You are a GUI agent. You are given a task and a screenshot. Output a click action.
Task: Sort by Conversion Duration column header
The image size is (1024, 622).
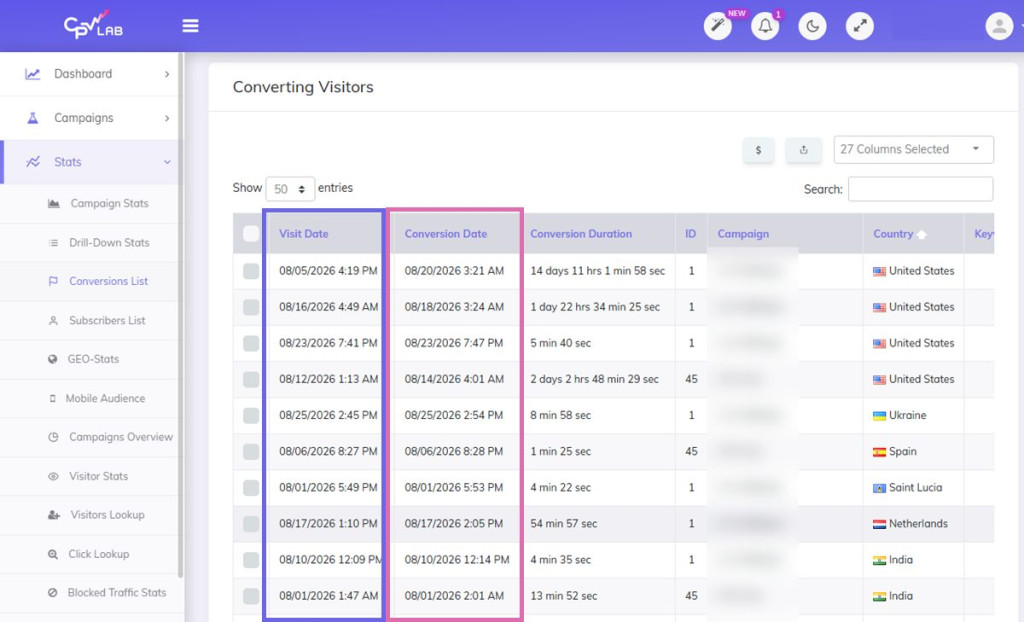point(581,233)
